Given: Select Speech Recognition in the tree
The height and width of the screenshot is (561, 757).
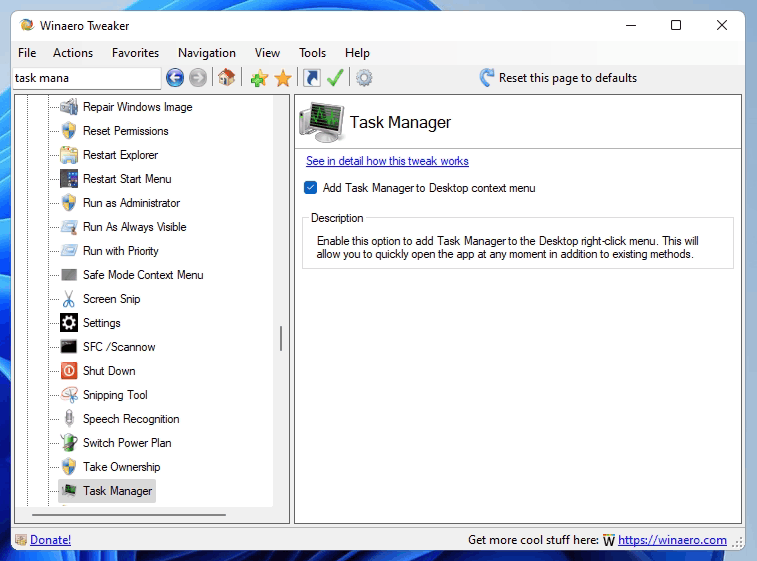Looking at the screenshot, I should 131,419.
